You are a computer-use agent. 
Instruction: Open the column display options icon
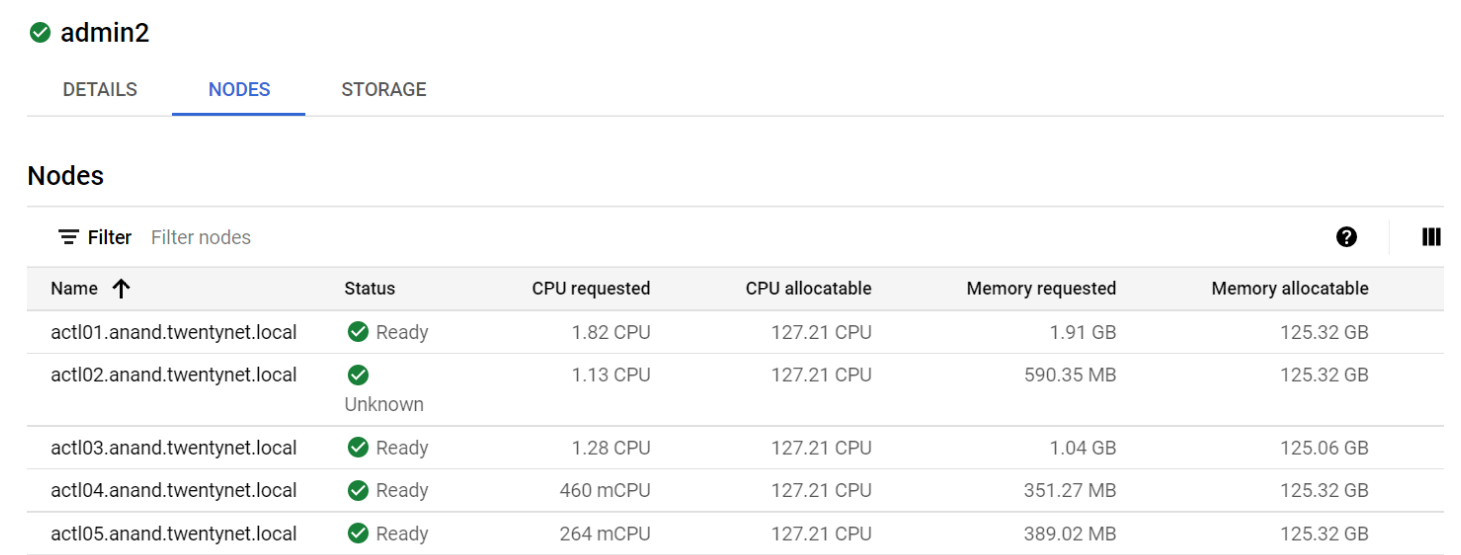[x=1431, y=237]
